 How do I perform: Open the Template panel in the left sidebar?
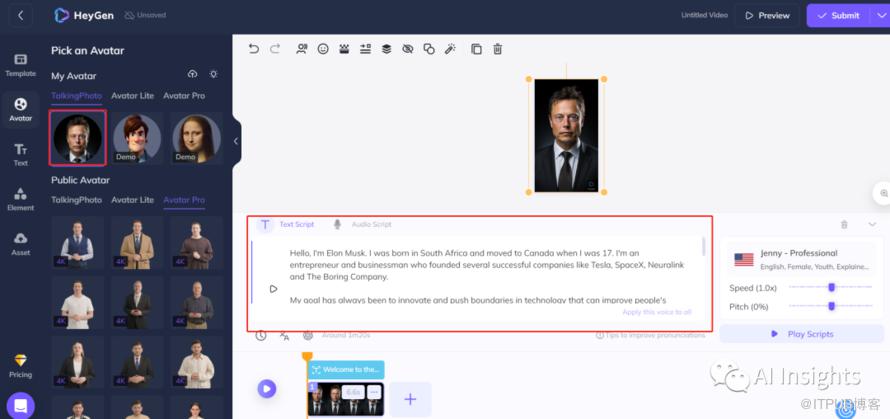20,65
